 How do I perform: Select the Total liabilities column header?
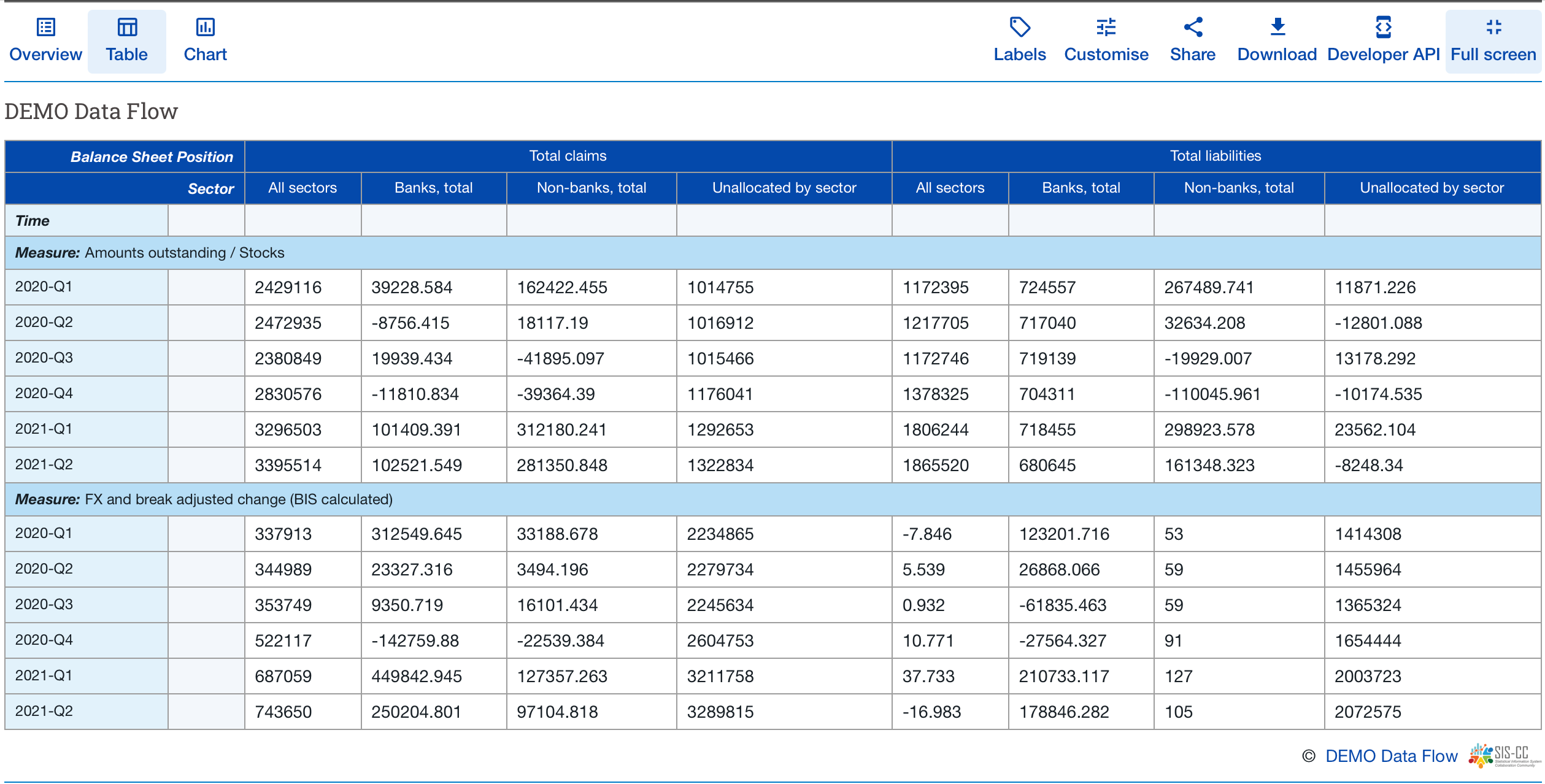(x=1215, y=156)
